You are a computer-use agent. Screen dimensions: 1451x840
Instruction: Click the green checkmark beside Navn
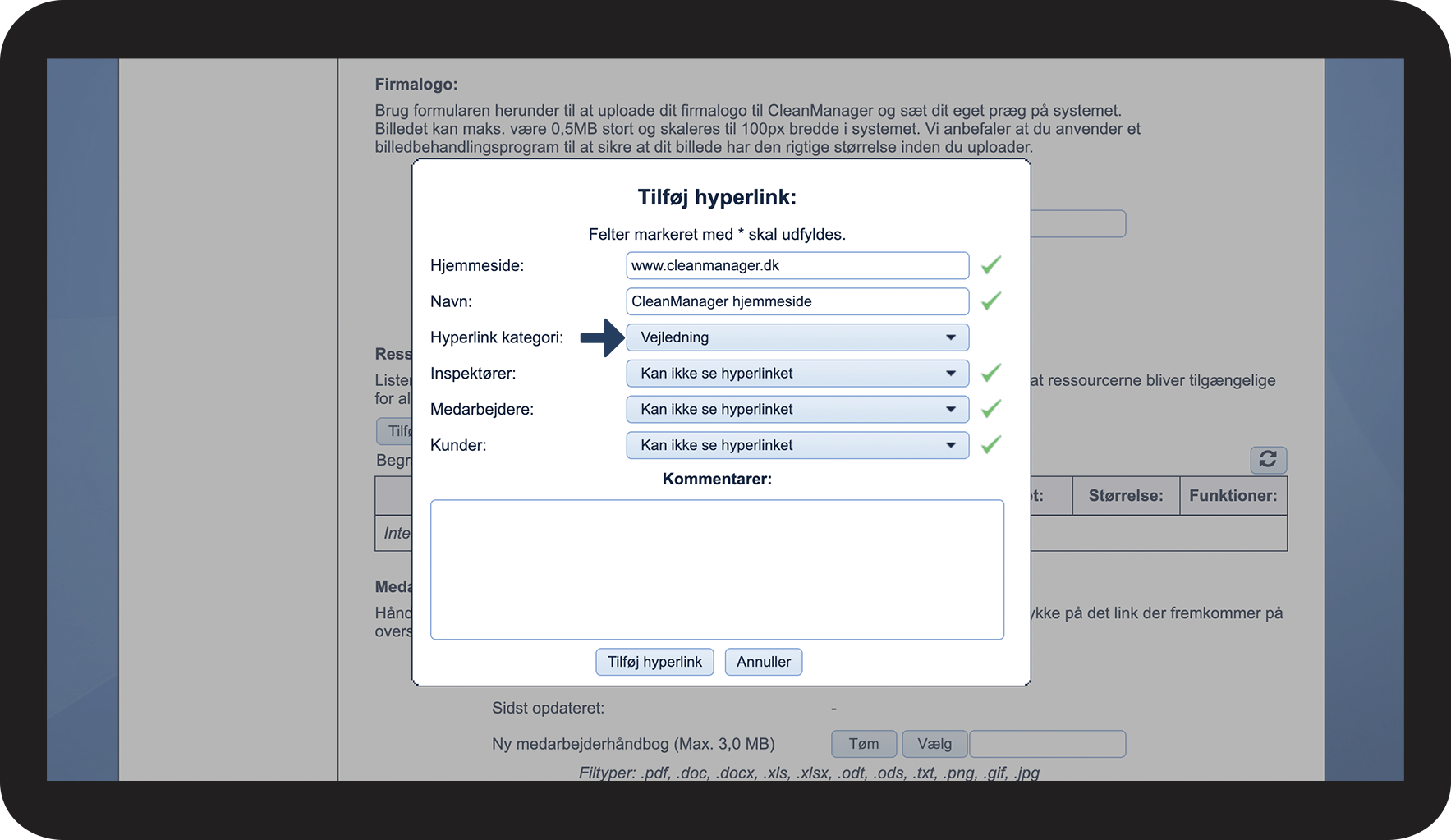pos(991,301)
